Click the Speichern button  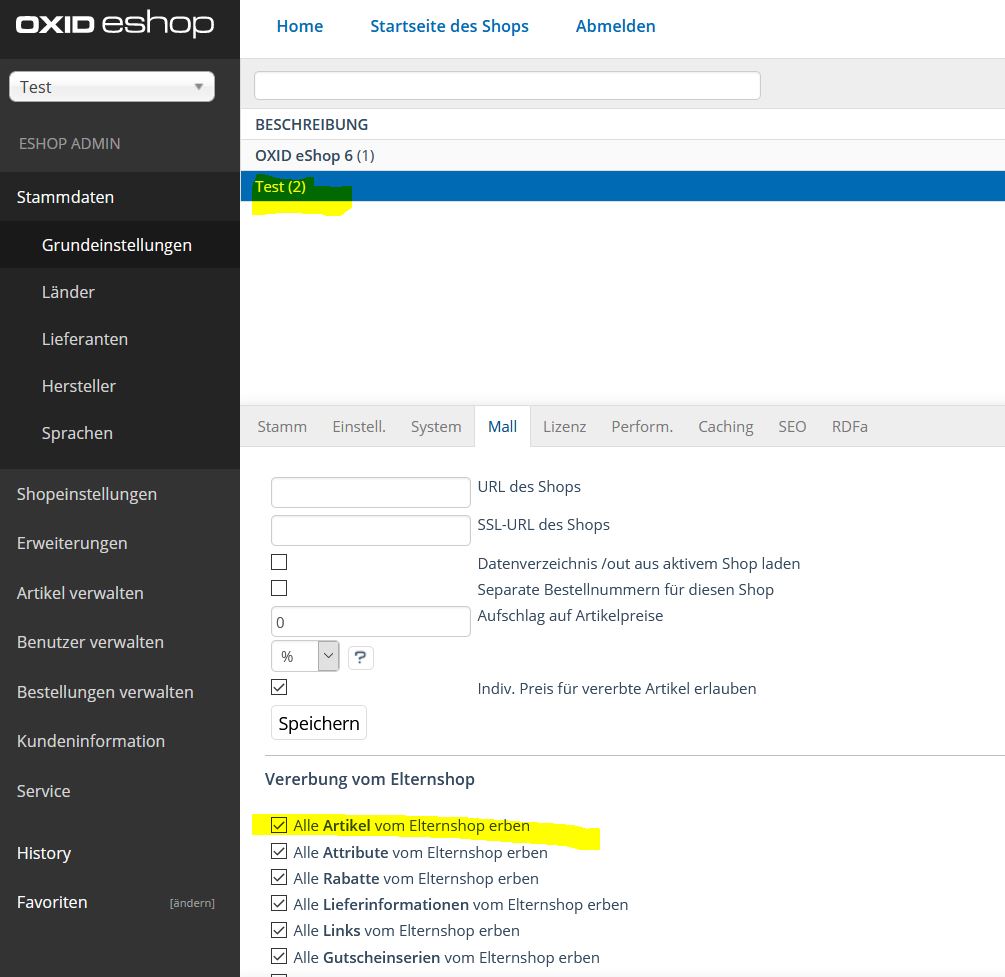coord(319,723)
